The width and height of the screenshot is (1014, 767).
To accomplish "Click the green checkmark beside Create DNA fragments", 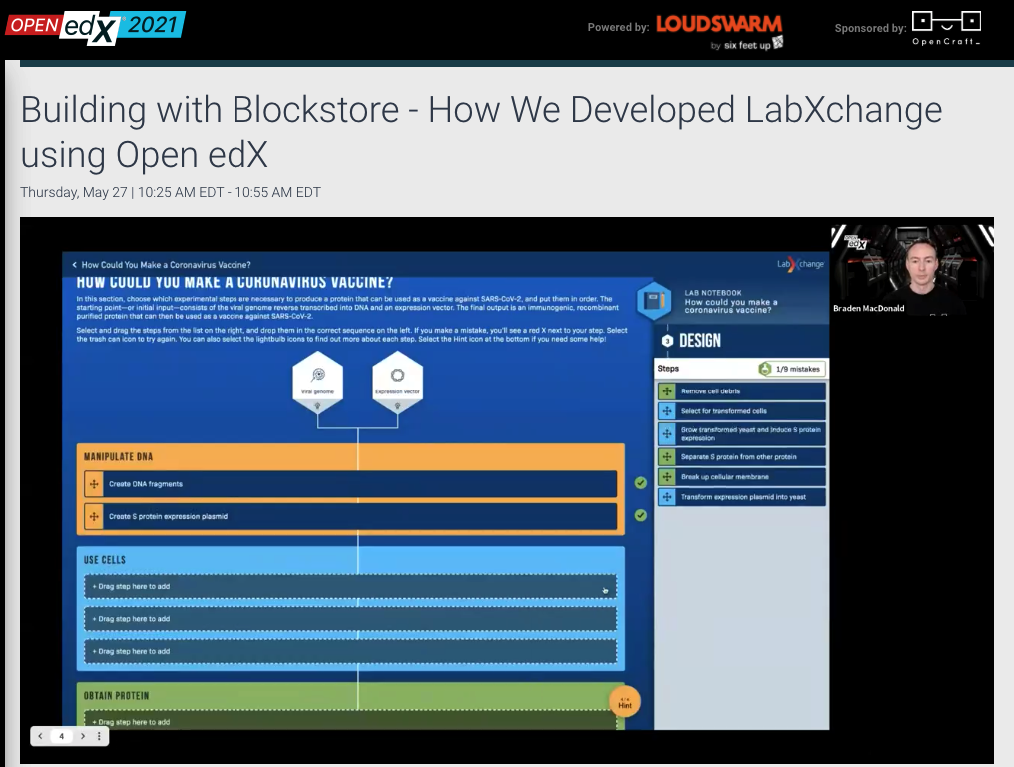I will pos(640,483).
